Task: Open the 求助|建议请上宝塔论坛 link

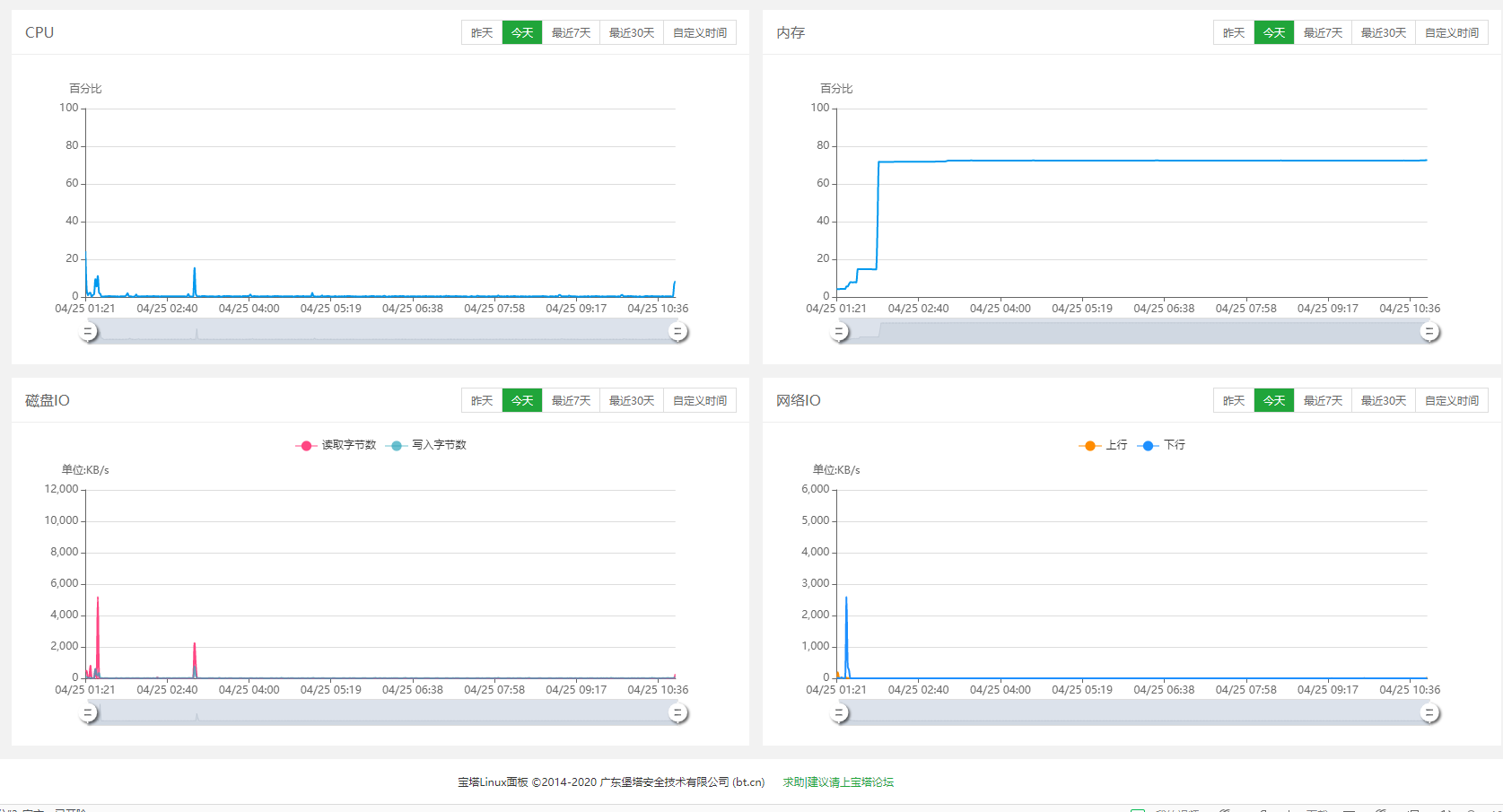Action: click(838, 782)
